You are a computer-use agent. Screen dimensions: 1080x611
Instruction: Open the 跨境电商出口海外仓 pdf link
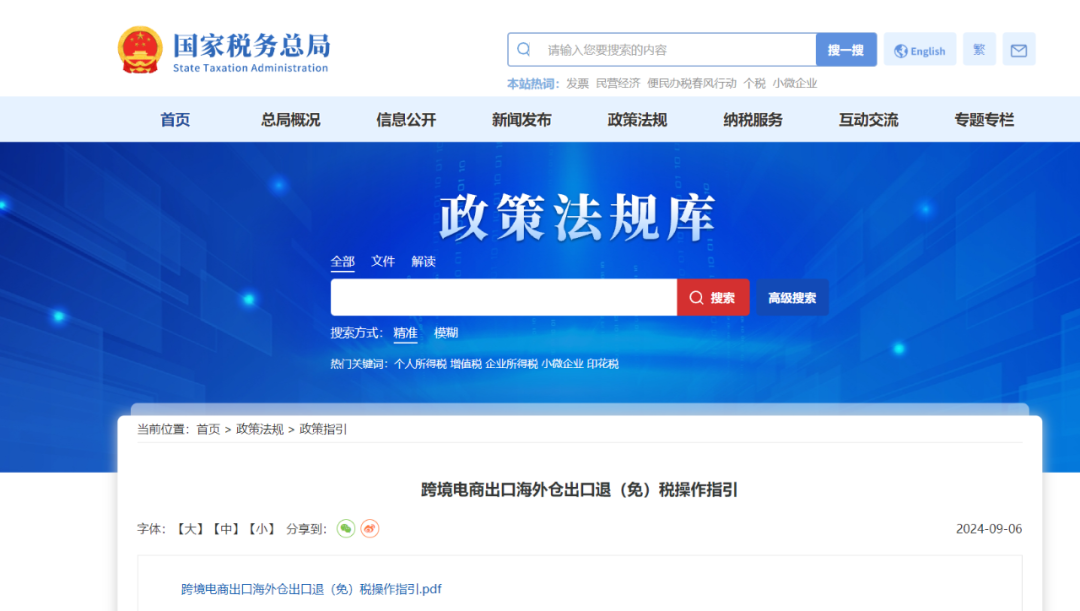pyautogui.click(x=311, y=589)
